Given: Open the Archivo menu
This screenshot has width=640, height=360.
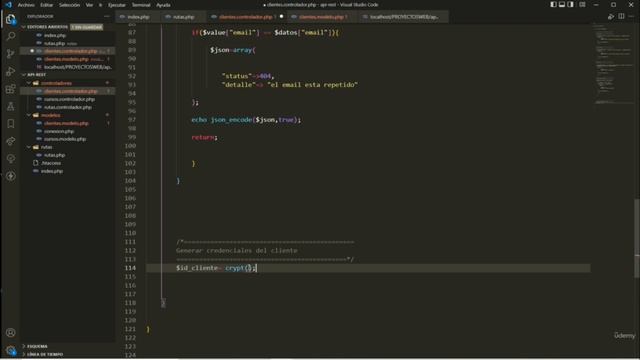Looking at the screenshot, I should coord(26,5).
